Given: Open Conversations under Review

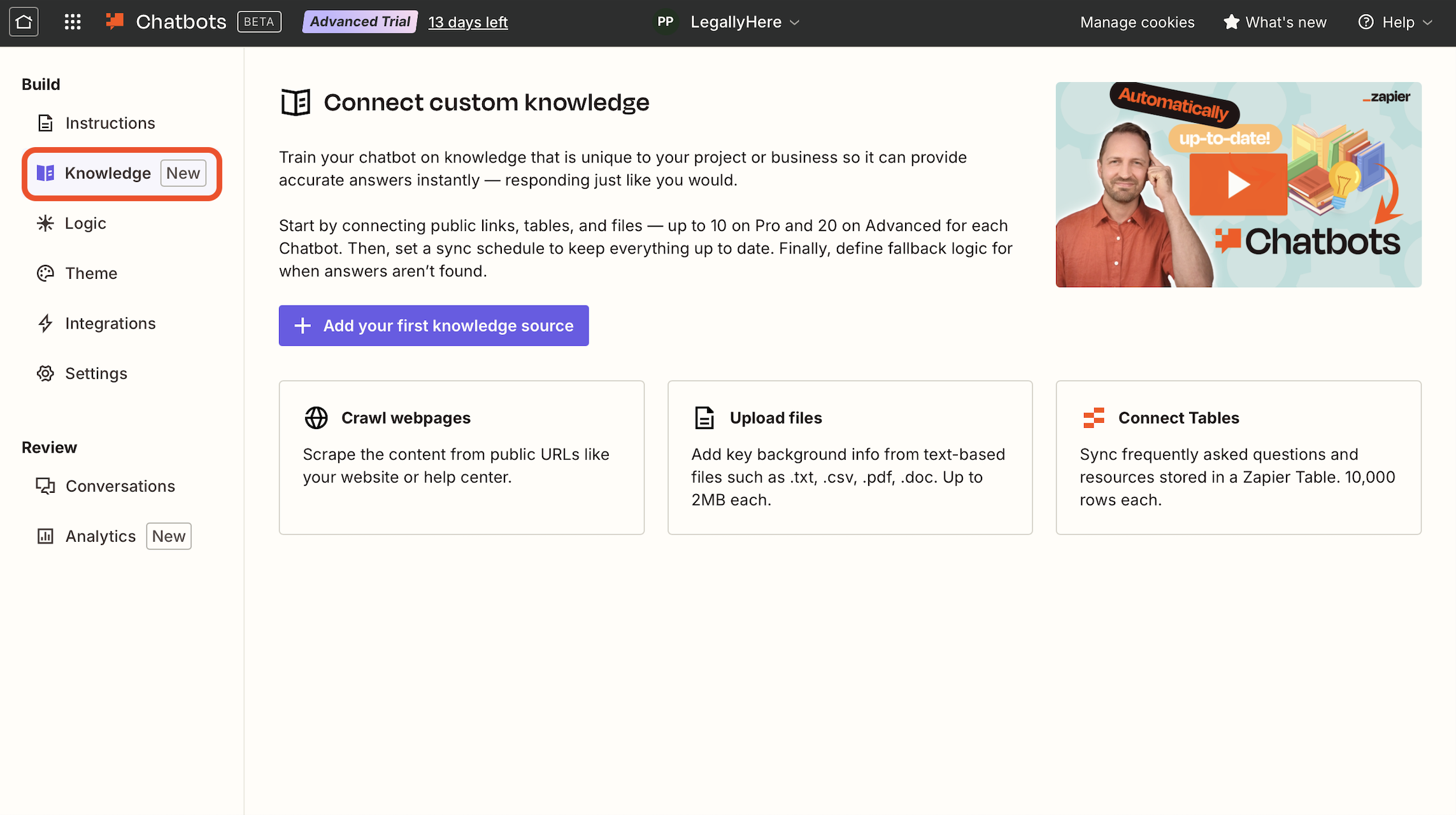Looking at the screenshot, I should coord(122,486).
